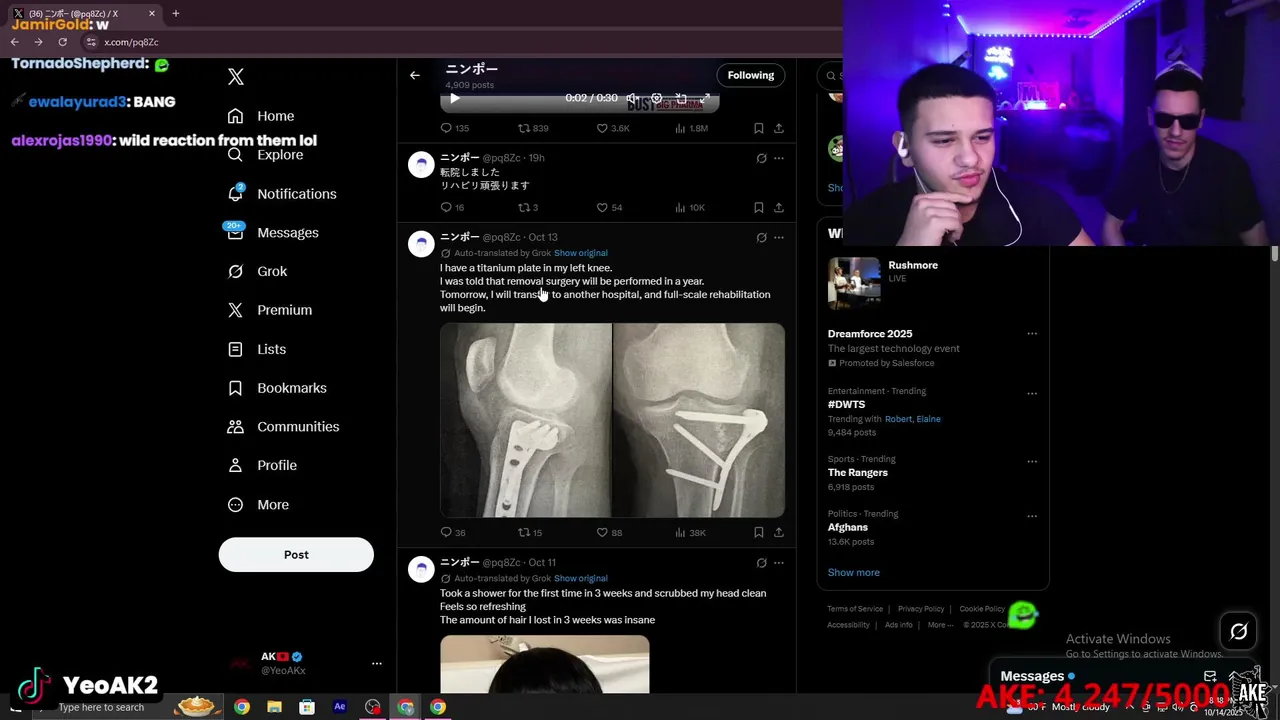1280x720 pixels.
Task: Click Show more under trends
Action: (854, 573)
